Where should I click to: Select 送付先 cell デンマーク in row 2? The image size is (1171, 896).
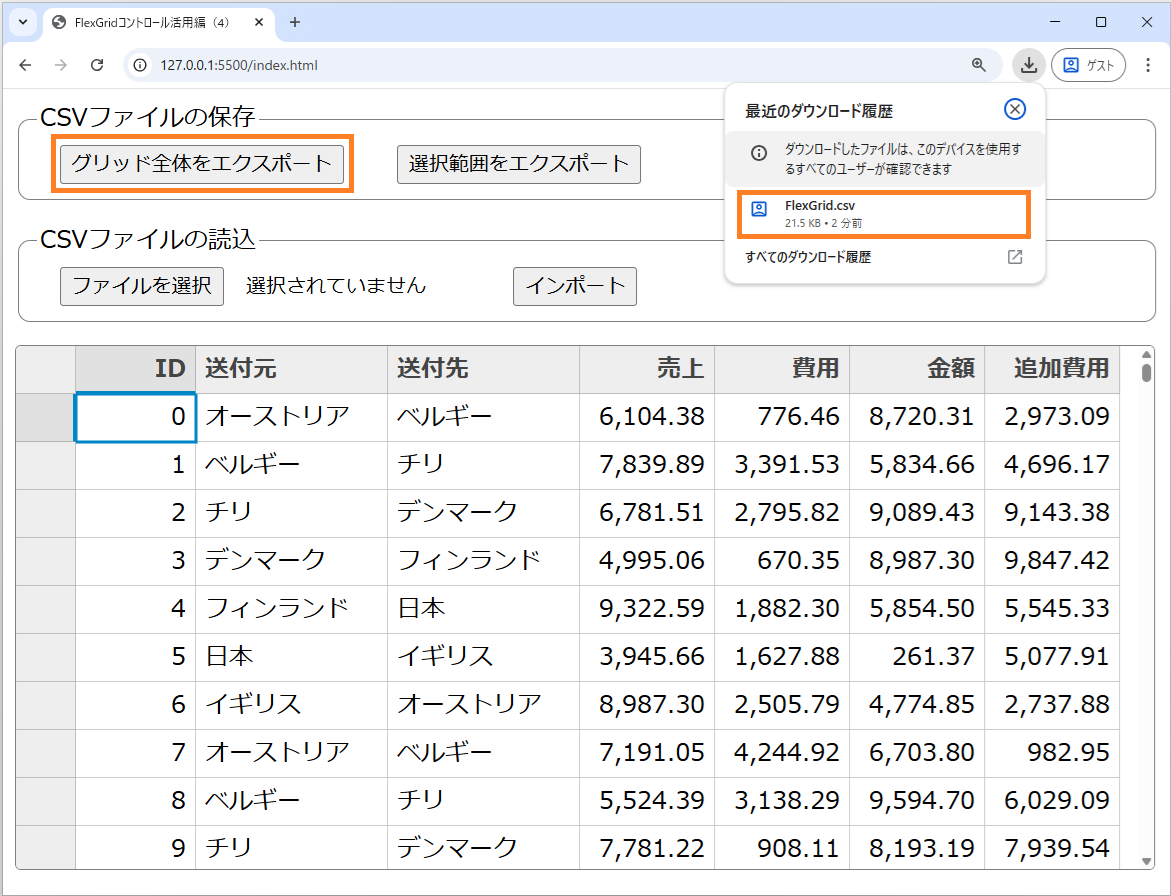pos(483,513)
